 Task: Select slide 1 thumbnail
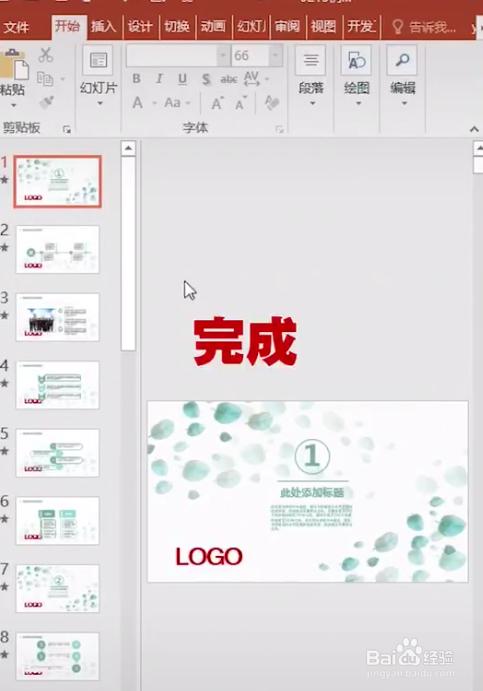[58, 181]
